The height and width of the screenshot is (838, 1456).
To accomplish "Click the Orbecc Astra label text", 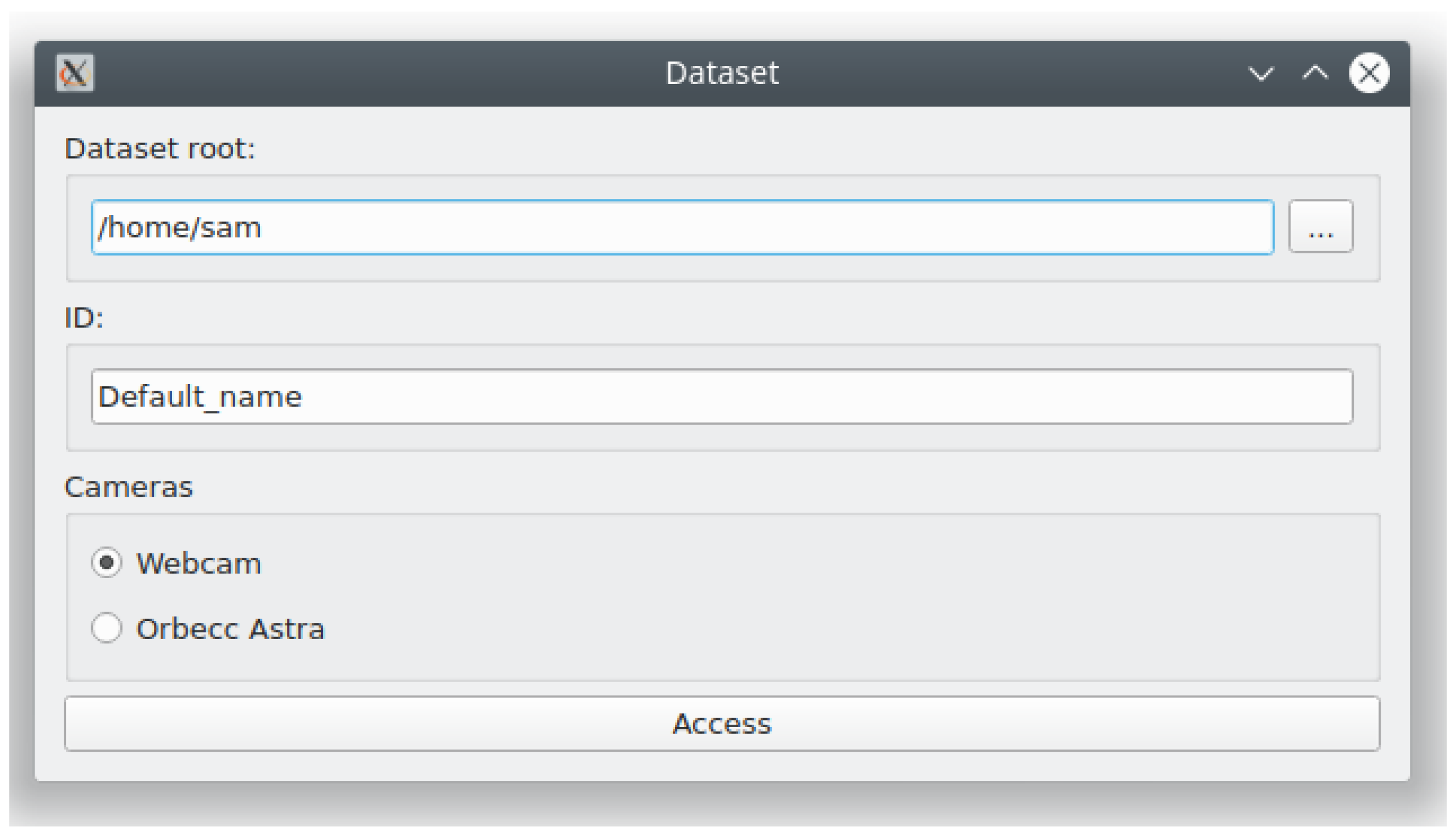I will (x=230, y=629).
